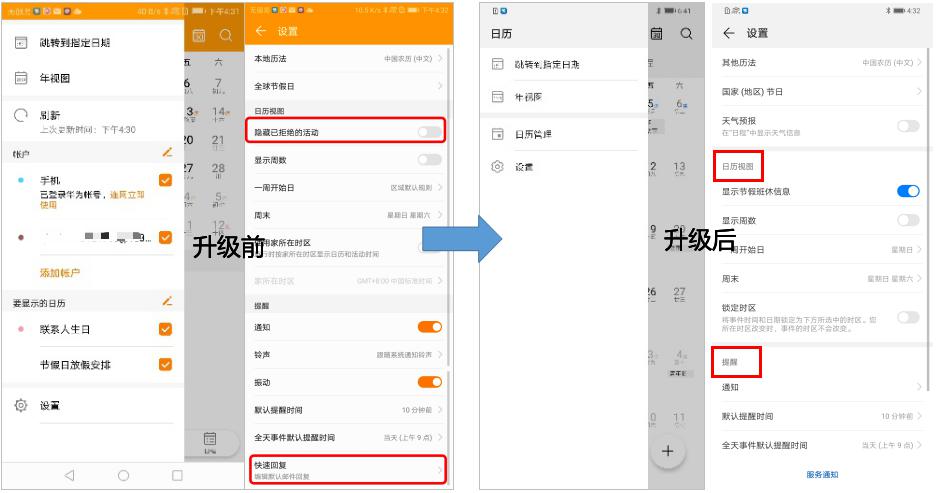Uncheck the 节假日放假安排 checkbox
938x493 pixels.
click(x=166, y=364)
